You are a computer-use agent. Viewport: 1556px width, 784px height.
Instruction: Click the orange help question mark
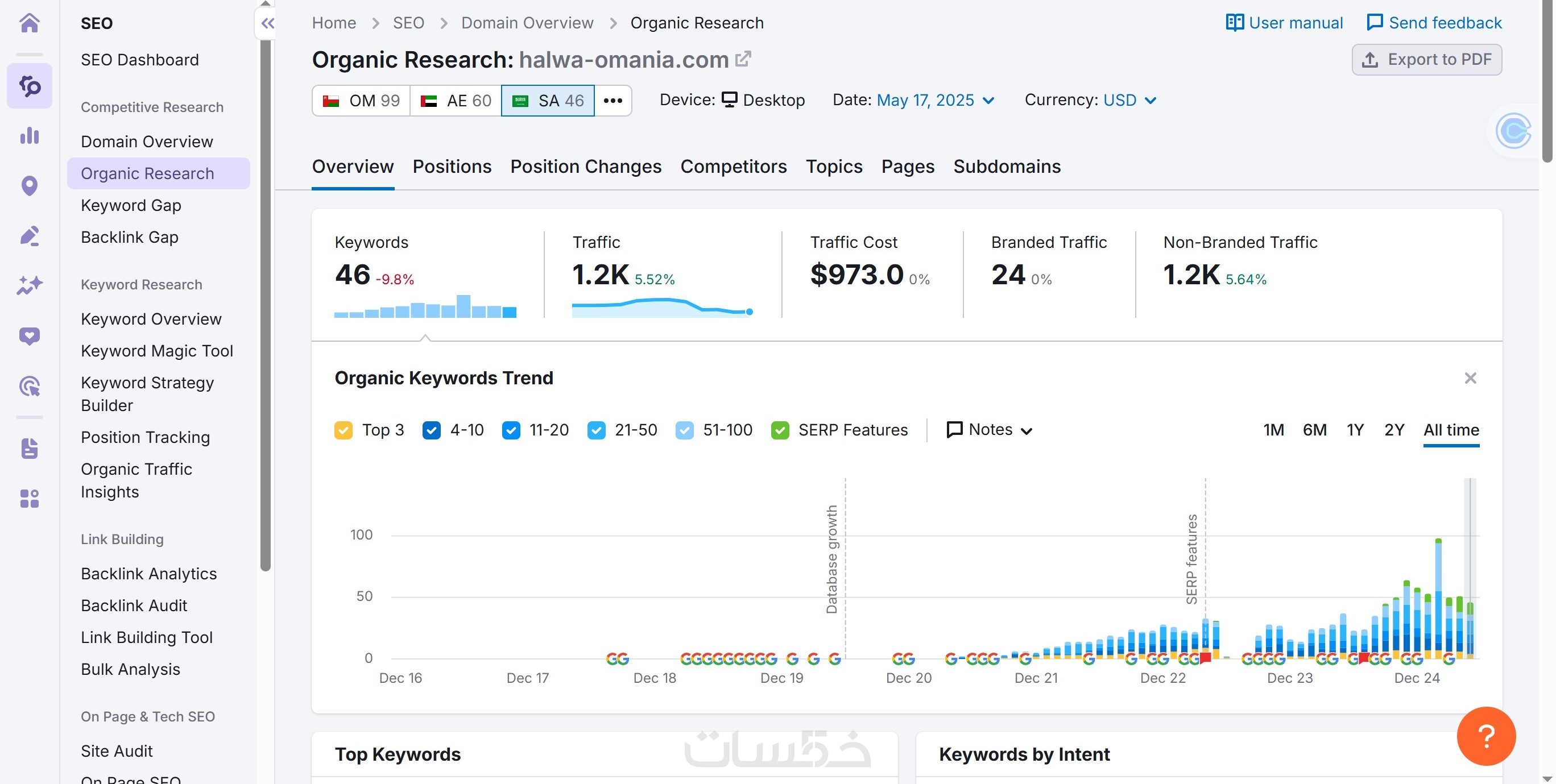[1485, 735]
